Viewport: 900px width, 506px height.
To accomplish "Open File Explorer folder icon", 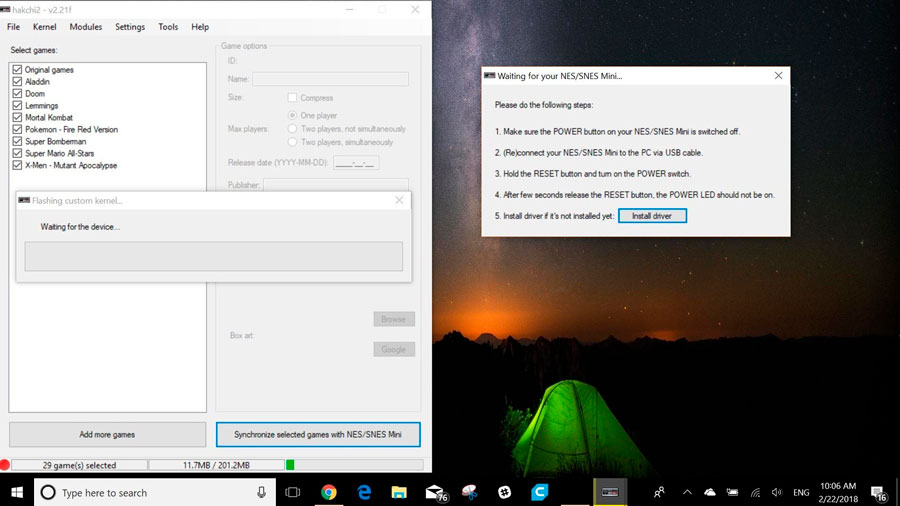I will click(399, 492).
